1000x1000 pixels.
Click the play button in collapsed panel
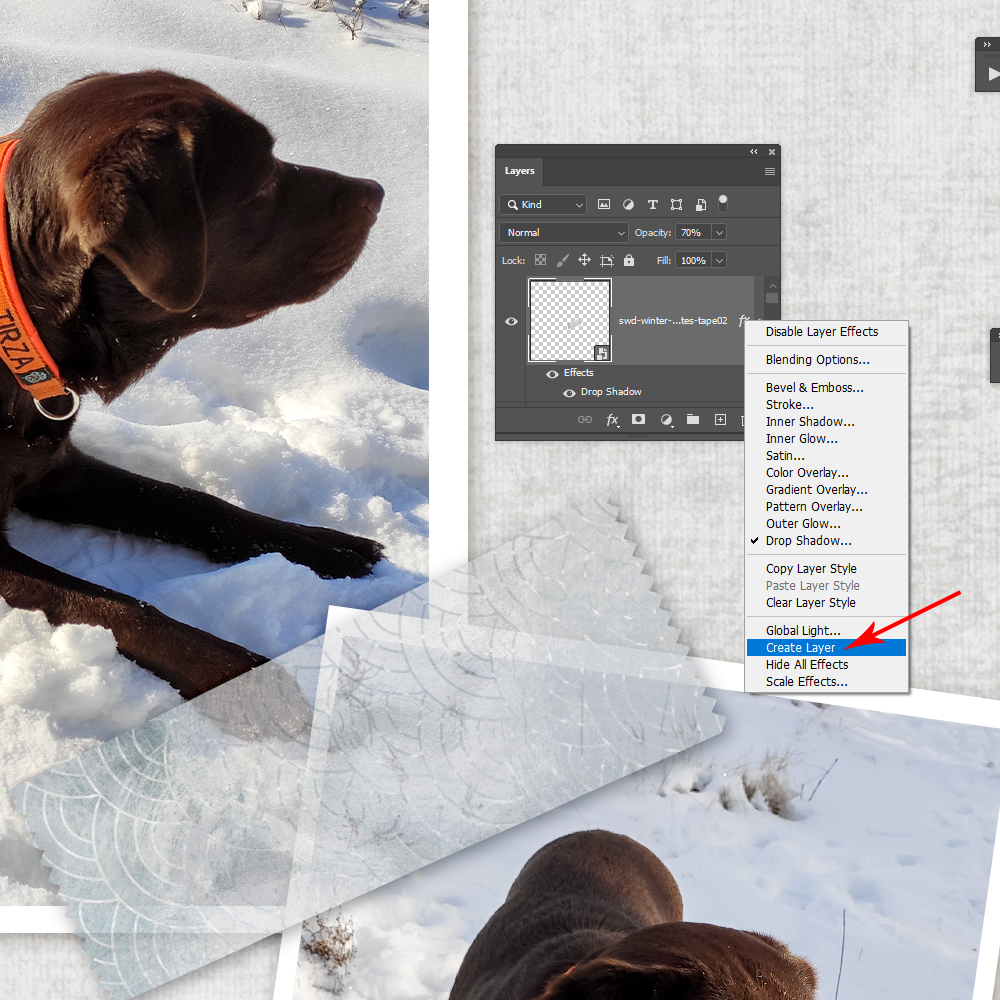tap(992, 75)
